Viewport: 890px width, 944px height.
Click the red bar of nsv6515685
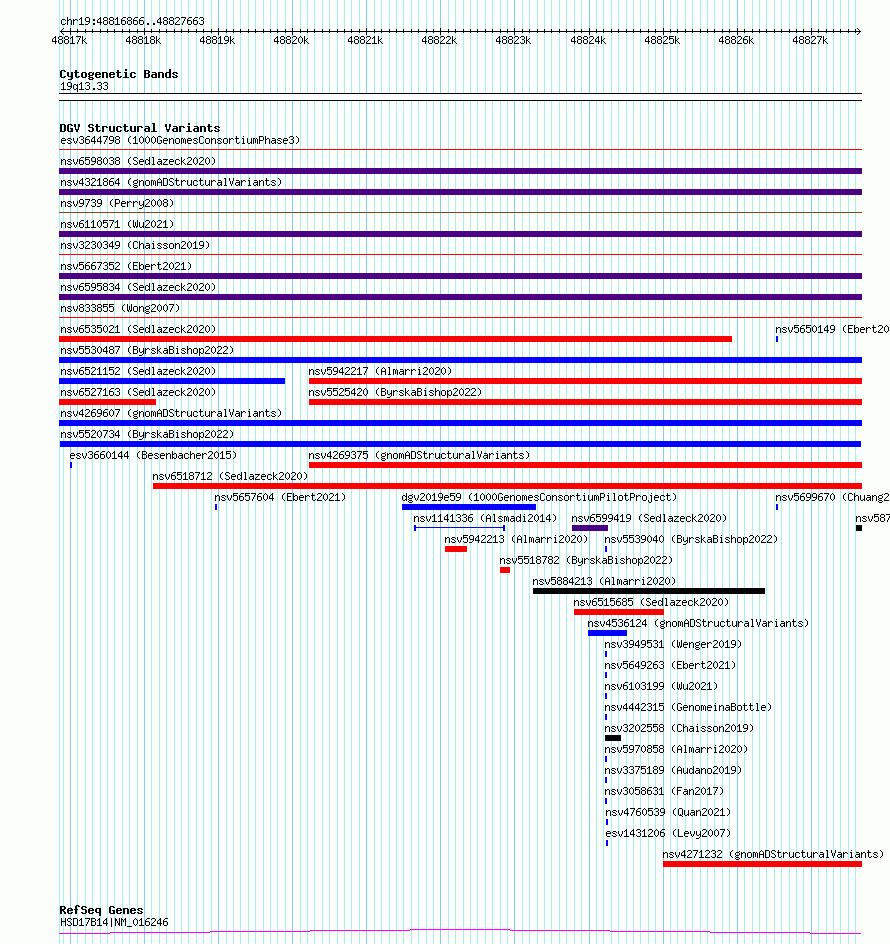point(619,612)
